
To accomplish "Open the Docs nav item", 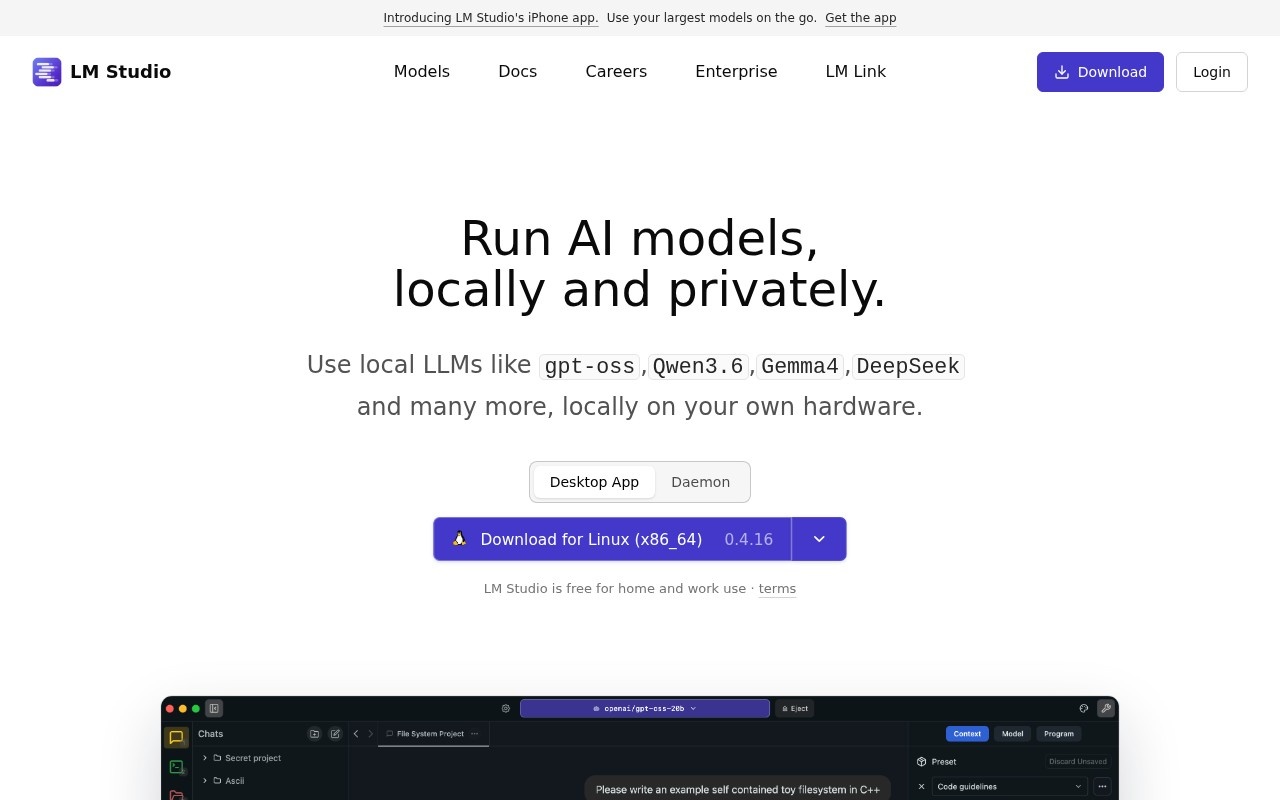I will coord(518,72).
